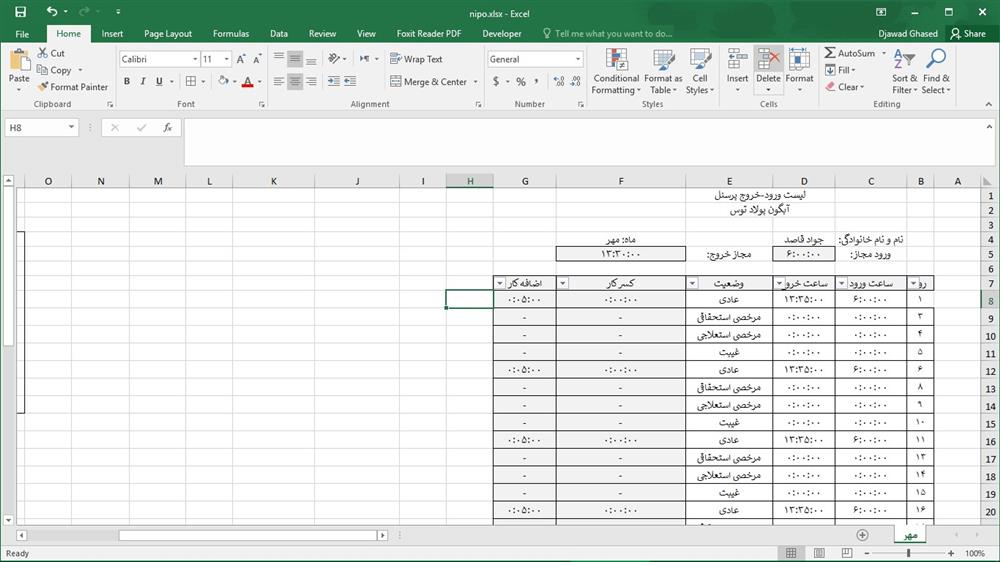This screenshot has height=562, width=1000.
Task: Switch to the Foxit Reader PDF tab
Action: [429, 34]
